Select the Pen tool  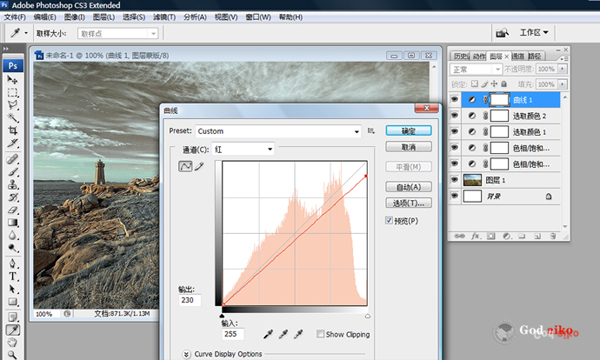[13, 264]
